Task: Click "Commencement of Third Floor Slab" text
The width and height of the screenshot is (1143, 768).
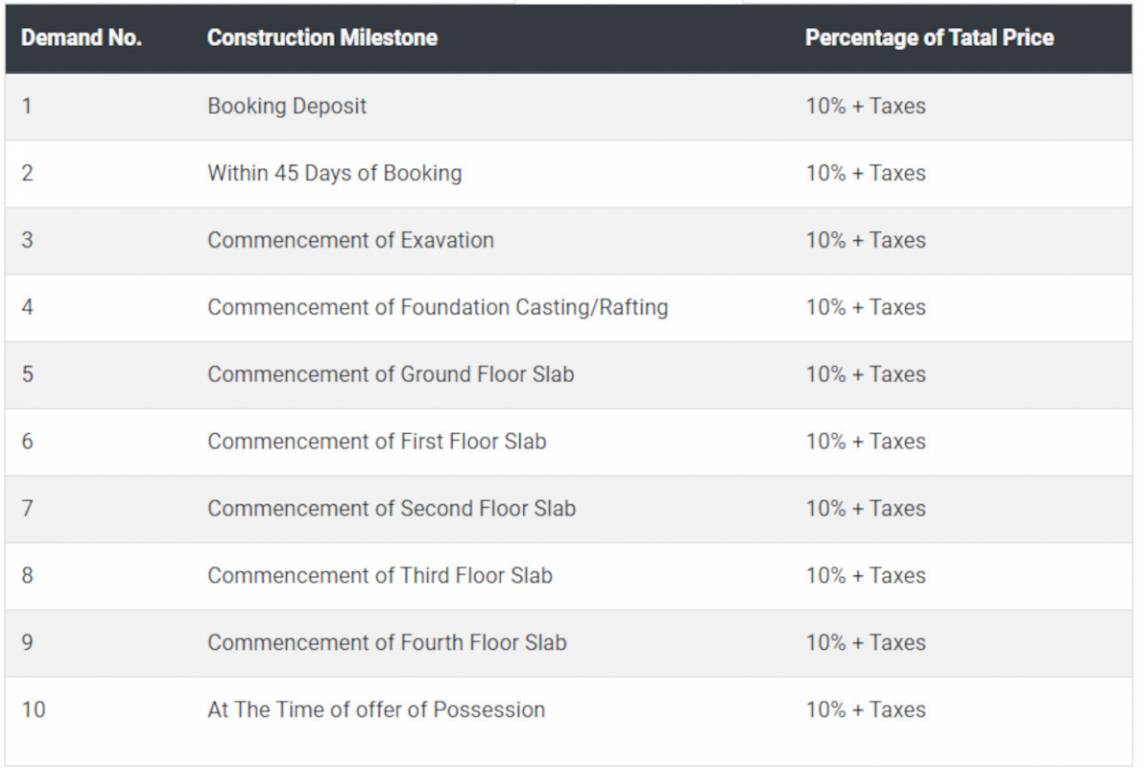Action: pyautogui.click(x=379, y=575)
